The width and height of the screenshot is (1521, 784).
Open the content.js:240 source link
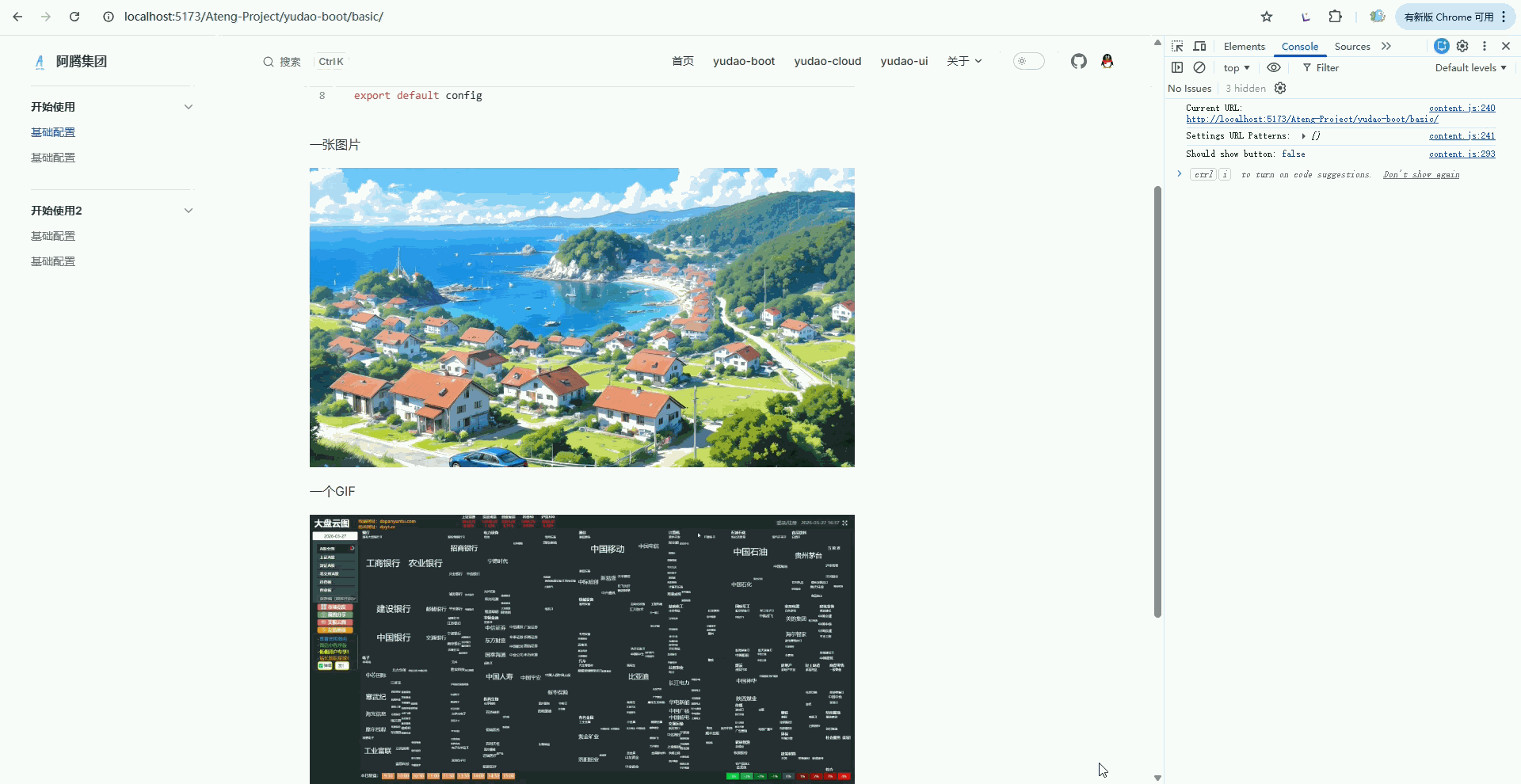click(x=1462, y=108)
